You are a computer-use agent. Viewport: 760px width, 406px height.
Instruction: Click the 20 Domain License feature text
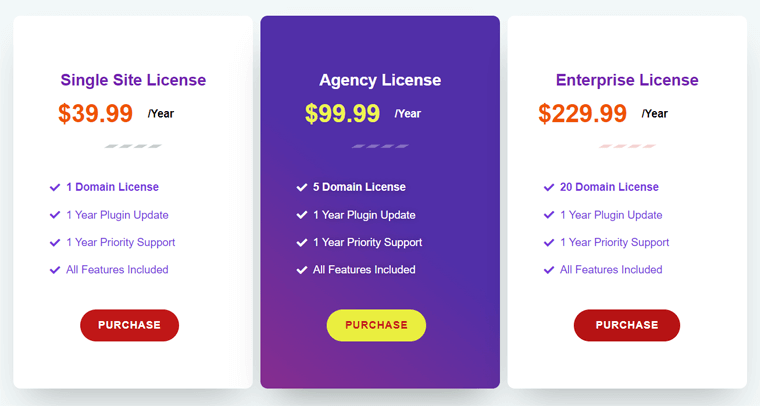(x=609, y=187)
